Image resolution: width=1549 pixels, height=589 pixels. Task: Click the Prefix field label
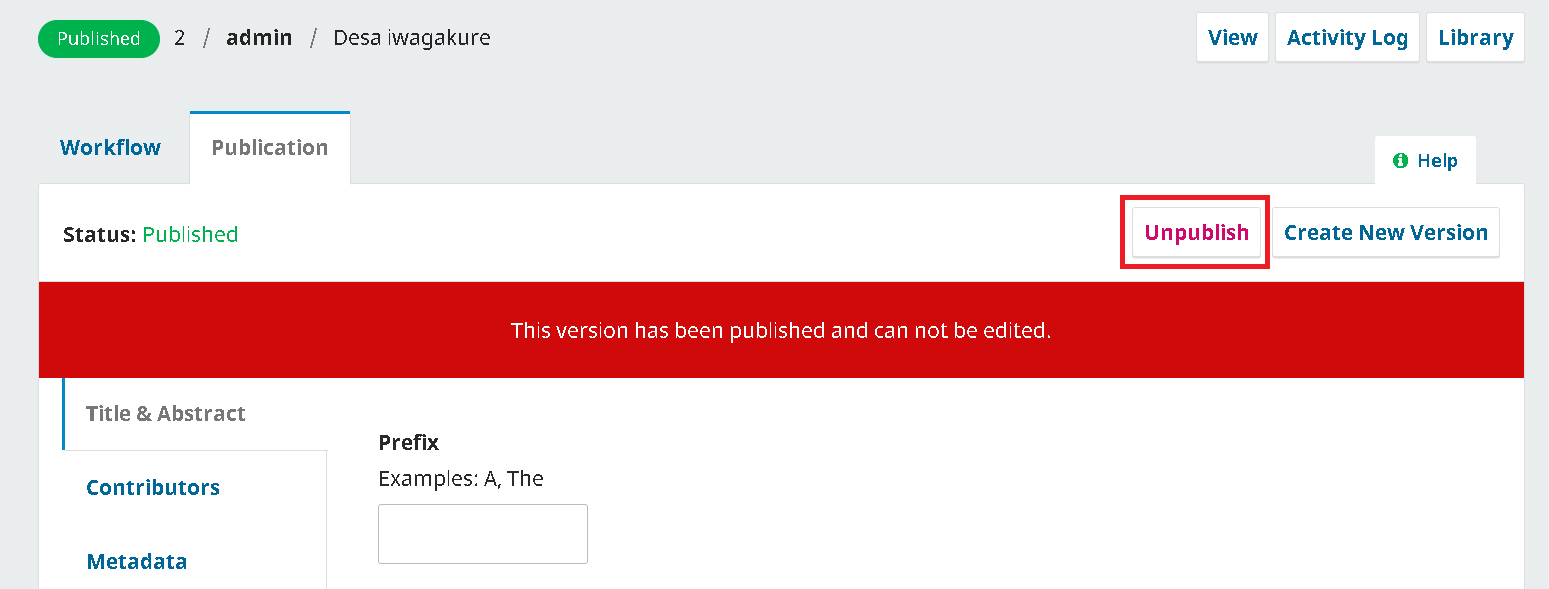click(408, 442)
